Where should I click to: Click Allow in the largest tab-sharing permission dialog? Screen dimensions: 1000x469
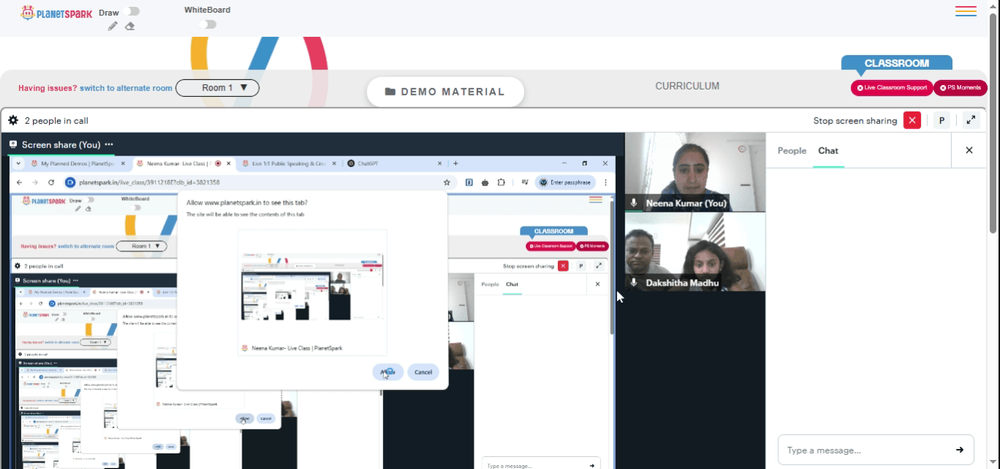tap(388, 372)
